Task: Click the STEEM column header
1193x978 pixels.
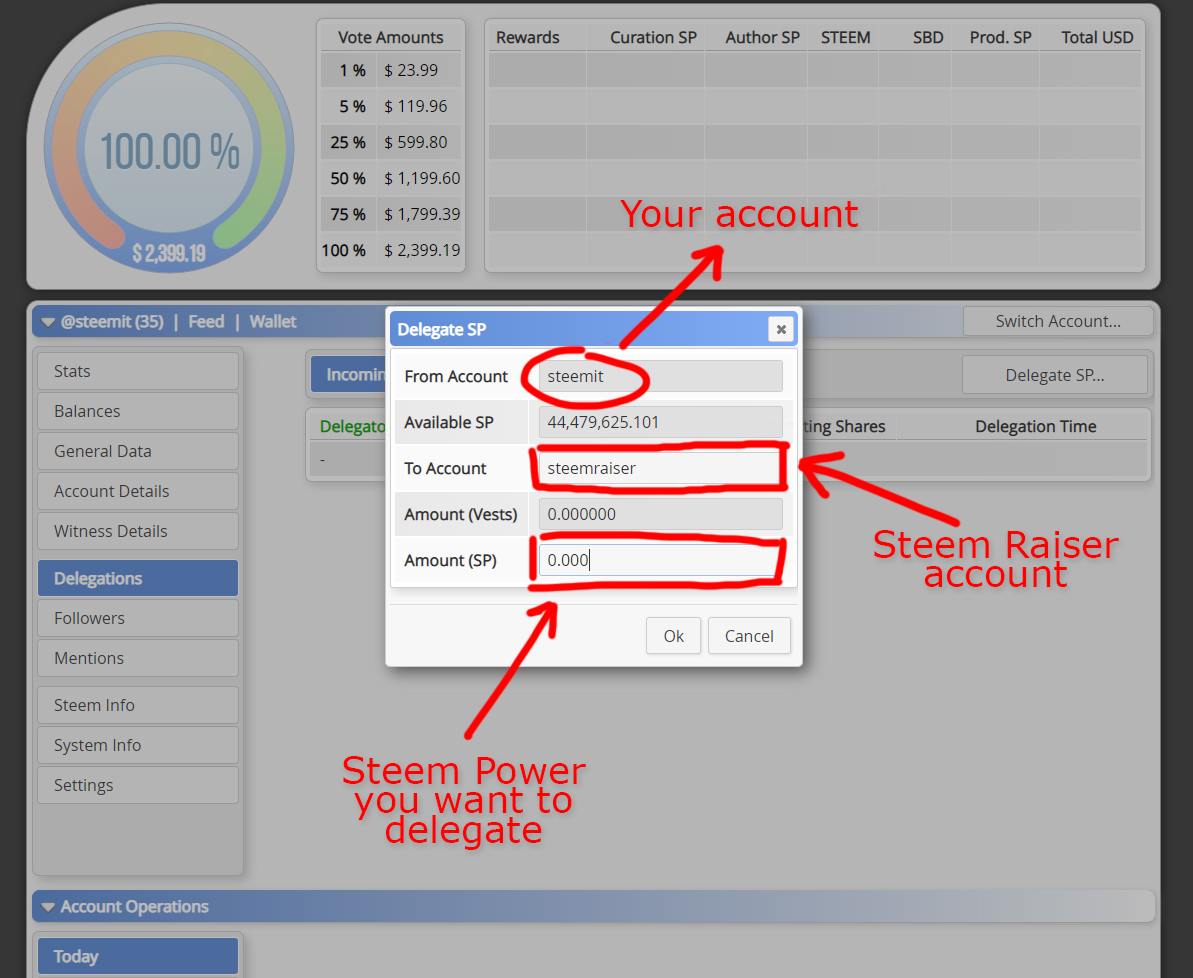Action: click(x=845, y=37)
